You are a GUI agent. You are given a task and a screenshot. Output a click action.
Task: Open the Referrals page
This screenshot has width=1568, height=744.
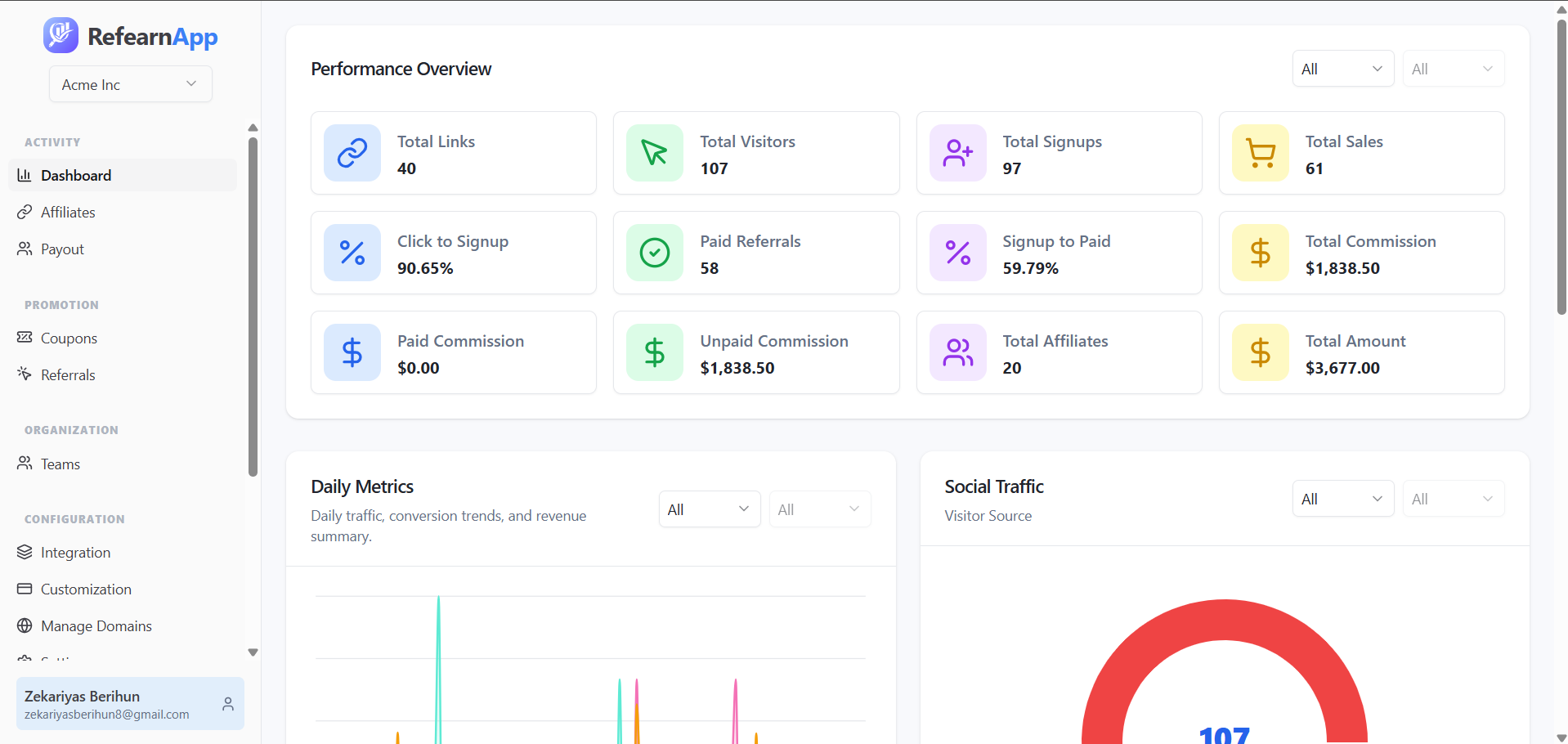coord(69,374)
